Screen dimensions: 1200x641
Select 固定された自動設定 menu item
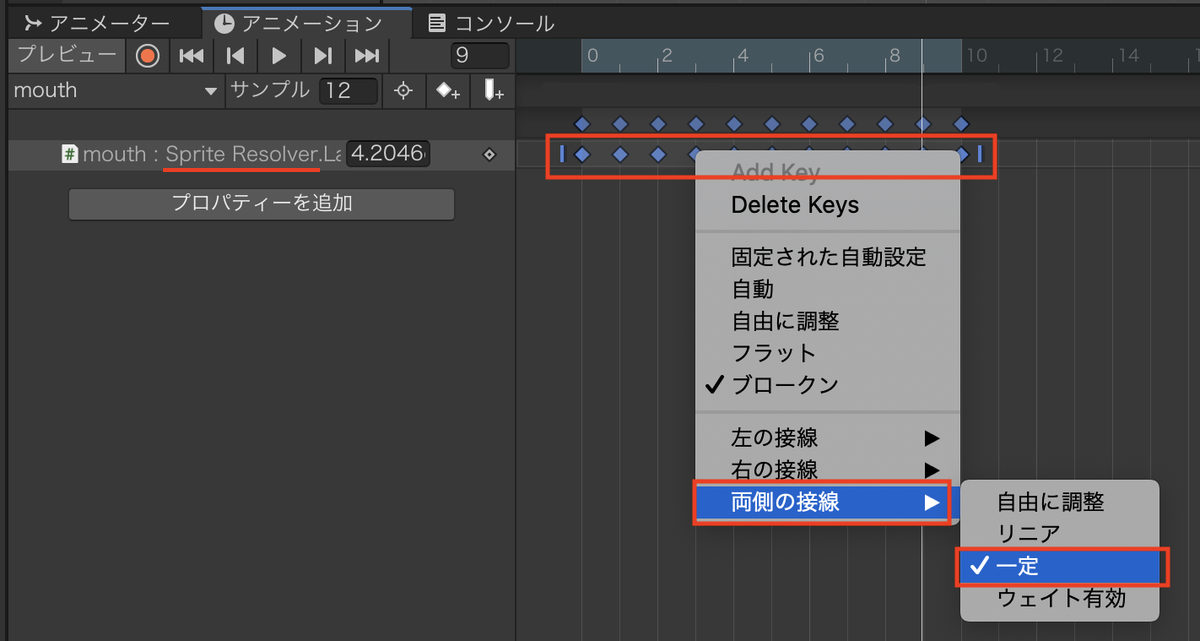[x=829, y=257]
